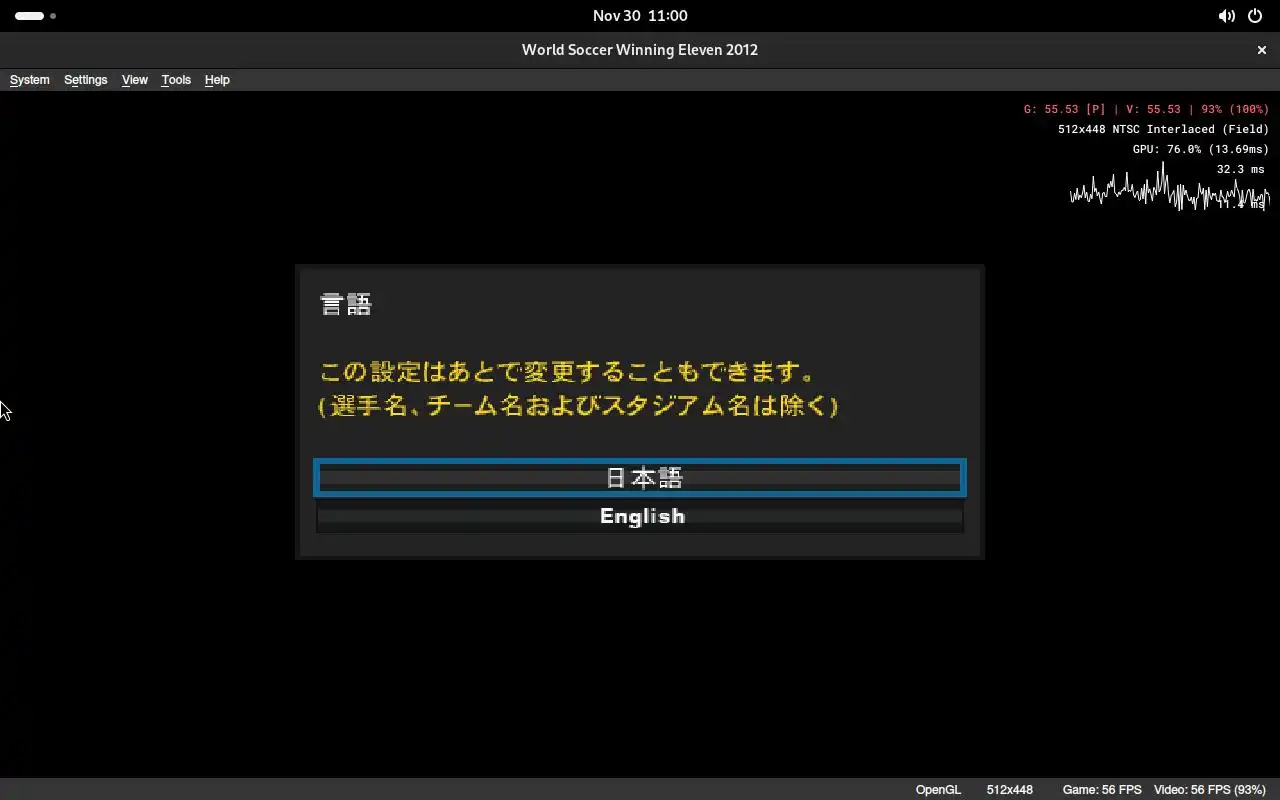The image size is (1280, 800).
Task: Click the OpenGL renderer status text
Action: [x=938, y=790]
